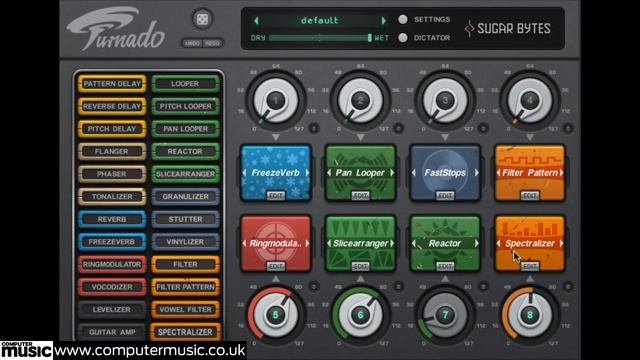Toggle small button beside knob 6
The height and width of the screenshot is (360, 640).
point(398,287)
